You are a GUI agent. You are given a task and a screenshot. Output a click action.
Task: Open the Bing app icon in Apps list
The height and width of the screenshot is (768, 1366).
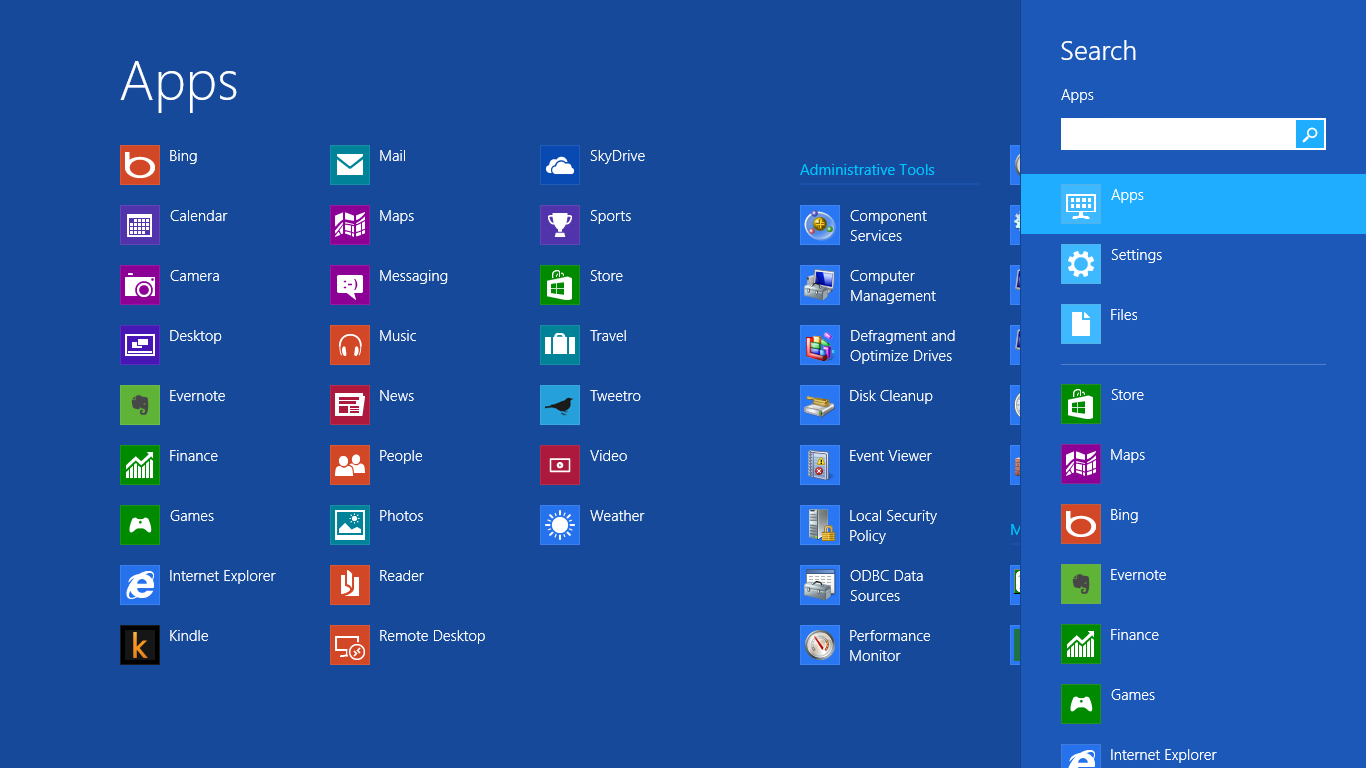click(x=140, y=165)
